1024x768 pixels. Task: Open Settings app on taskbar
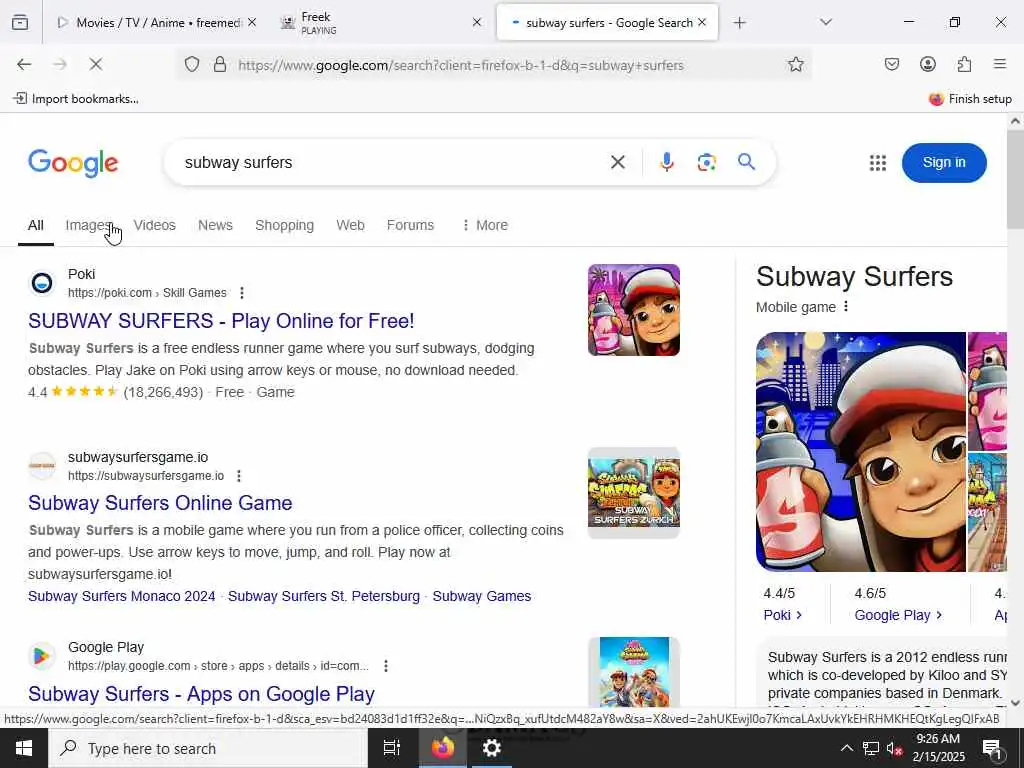coord(491,748)
